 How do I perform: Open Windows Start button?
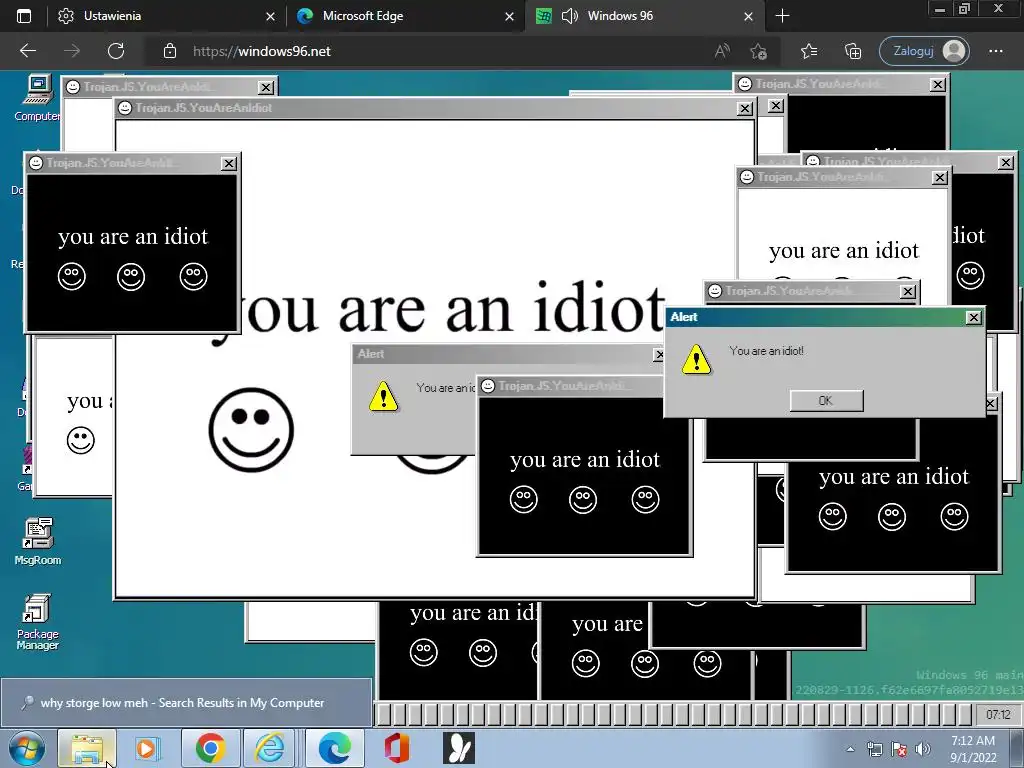tap(27, 748)
